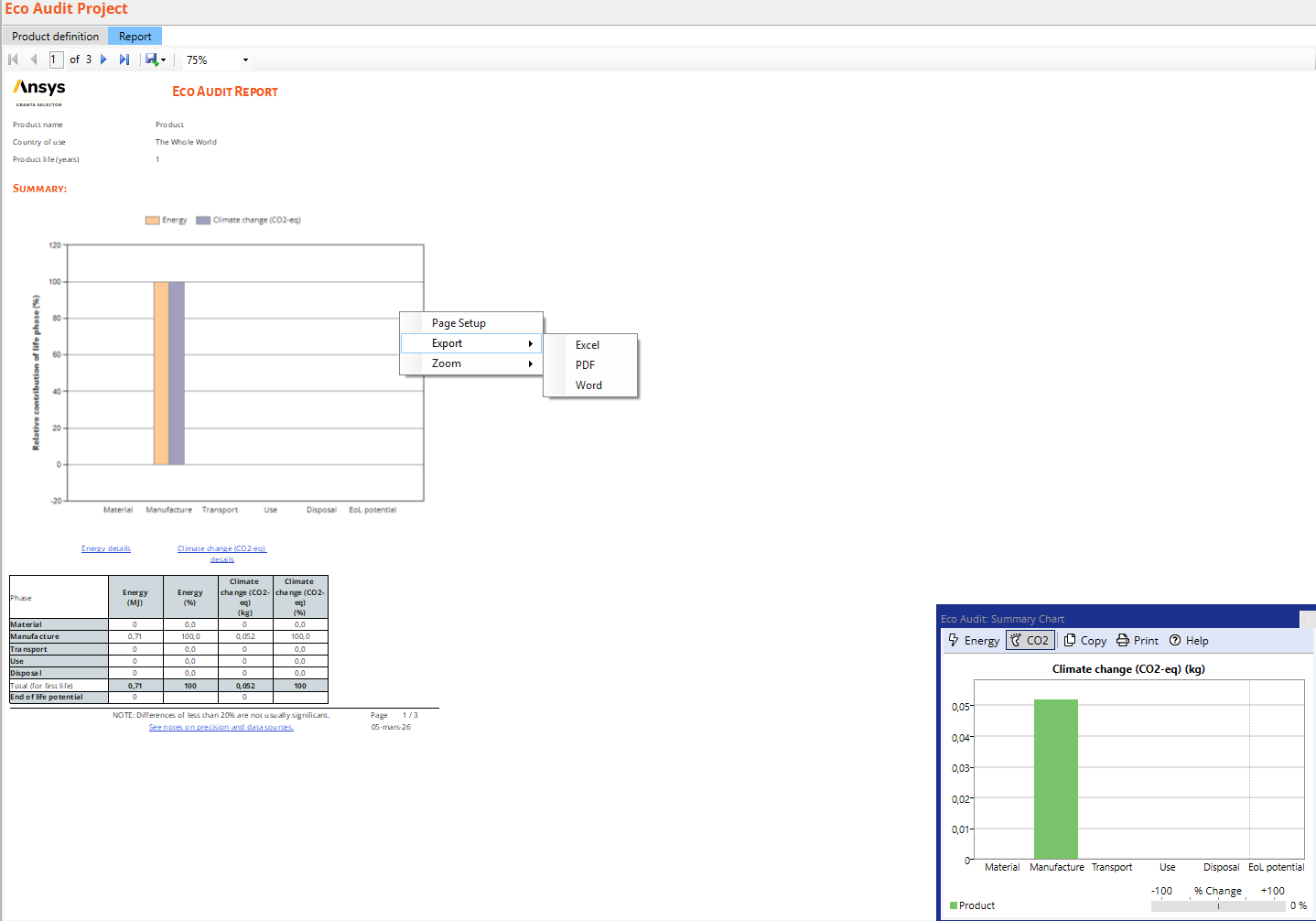Click the export save disk icon

tap(151, 60)
